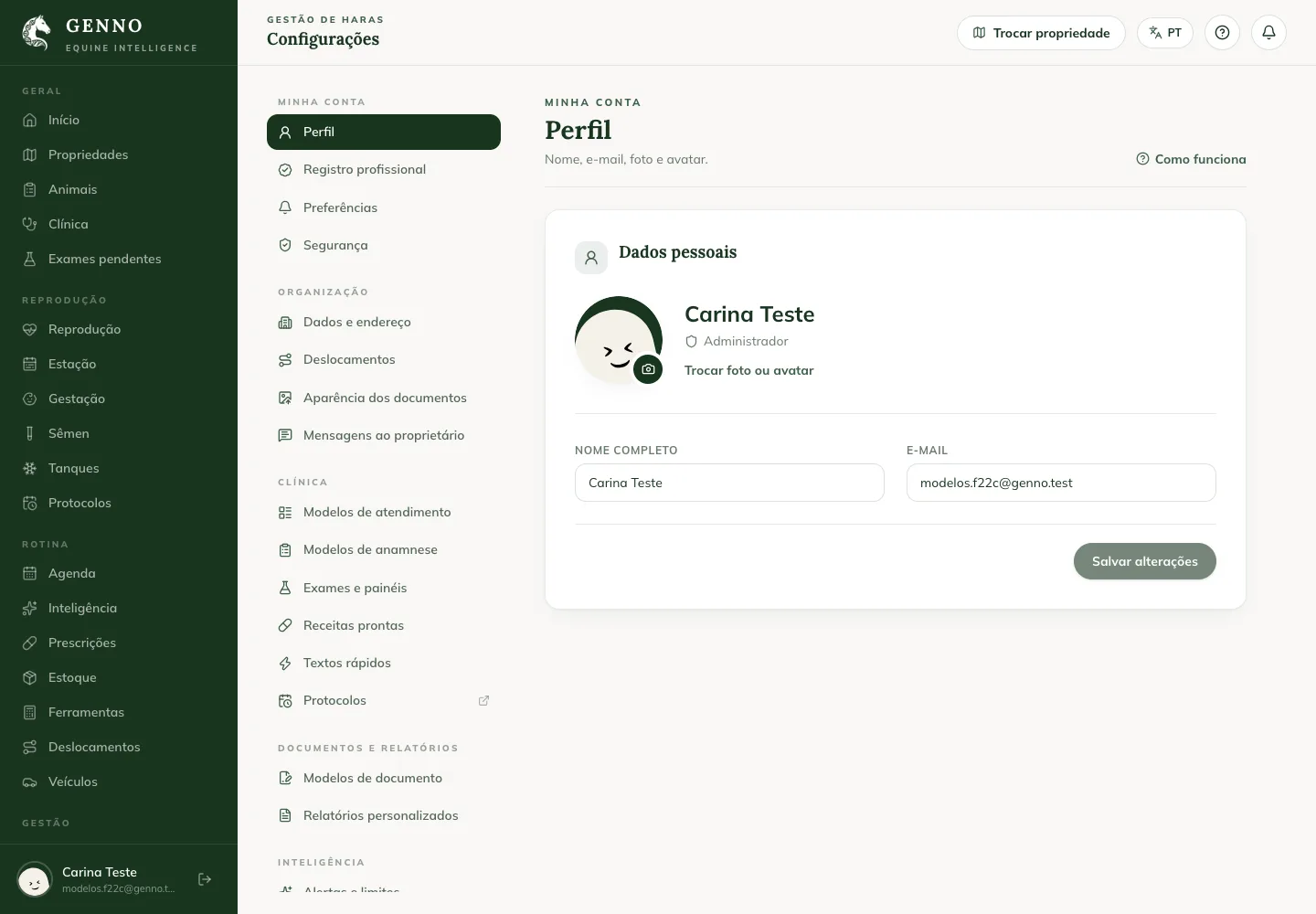Click the lightning icon for Textos rápidos

[285, 664]
